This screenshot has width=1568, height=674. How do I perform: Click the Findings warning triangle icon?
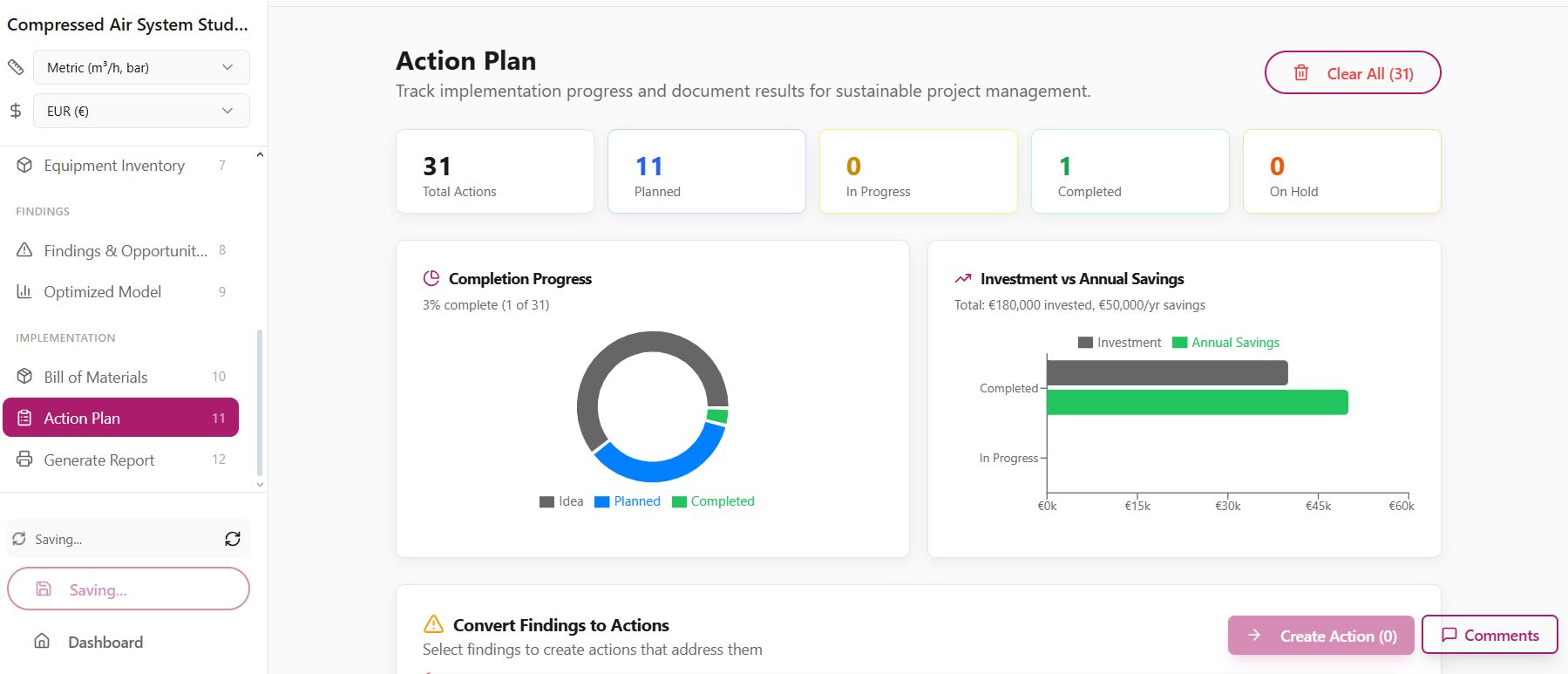pos(24,250)
